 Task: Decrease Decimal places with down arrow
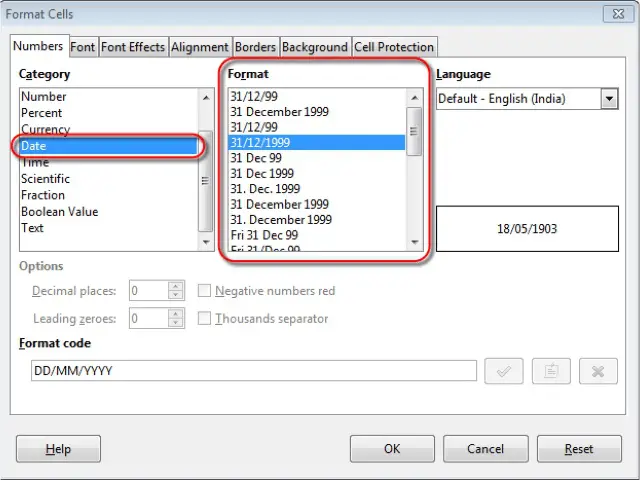tap(176, 295)
